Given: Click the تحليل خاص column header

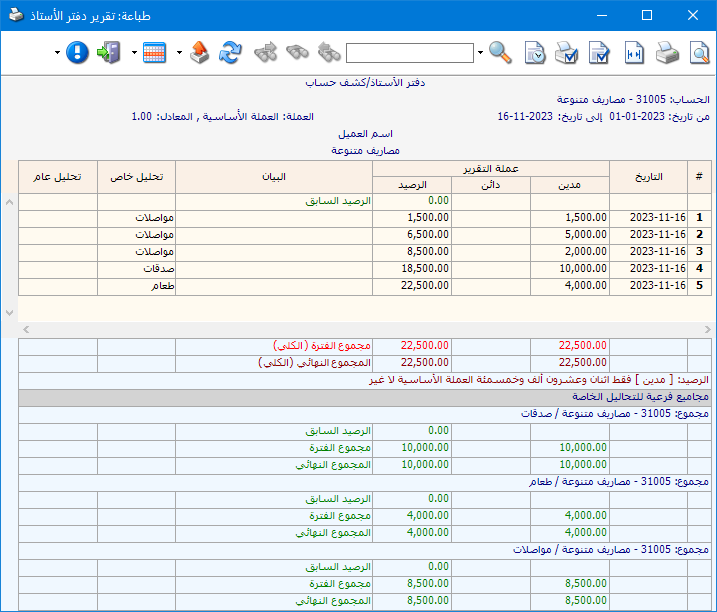Looking at the screenshot, I should click(136, 177).
